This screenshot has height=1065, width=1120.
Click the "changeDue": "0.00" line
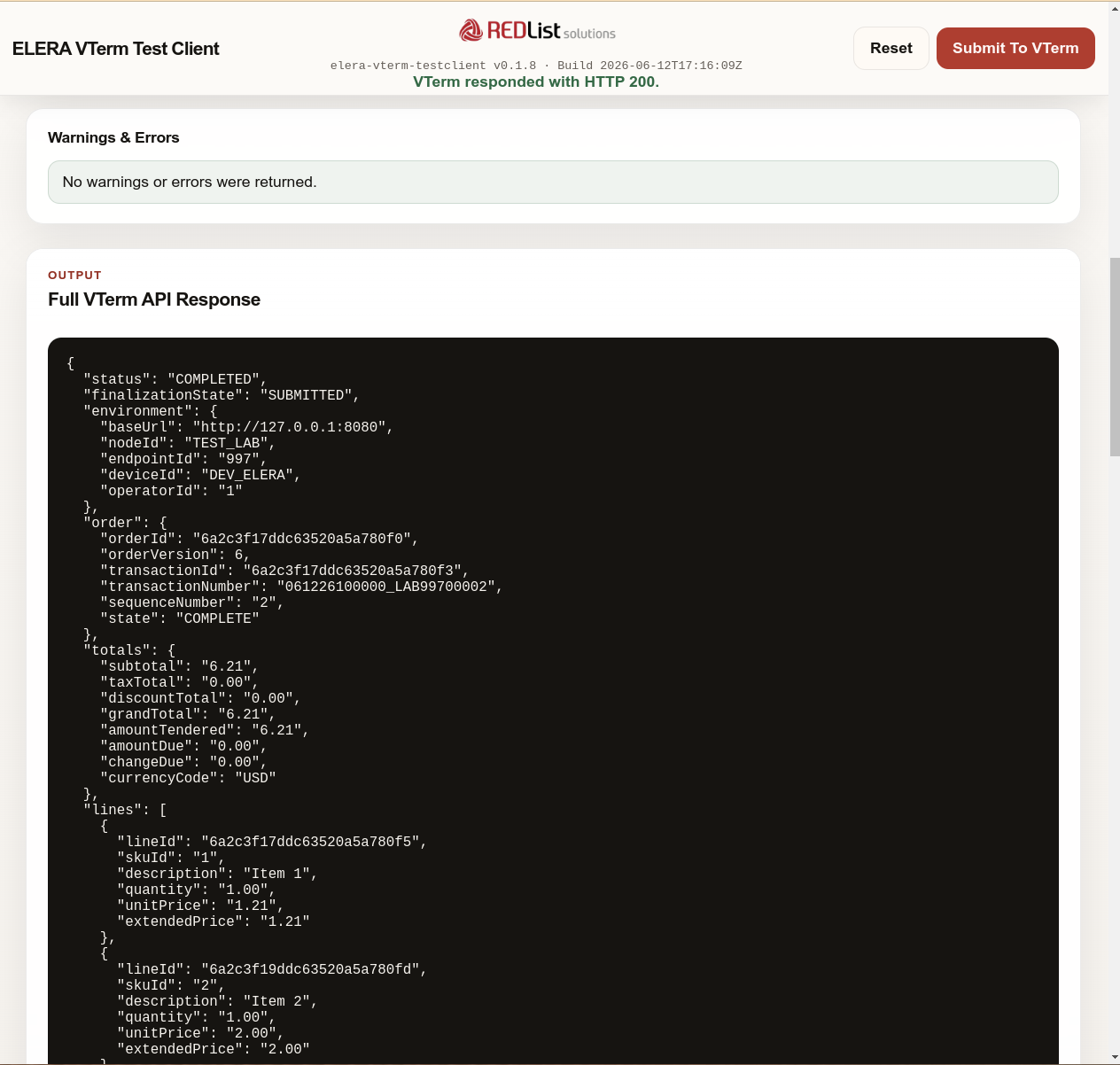pyautogui.click(x=183, y=762)
